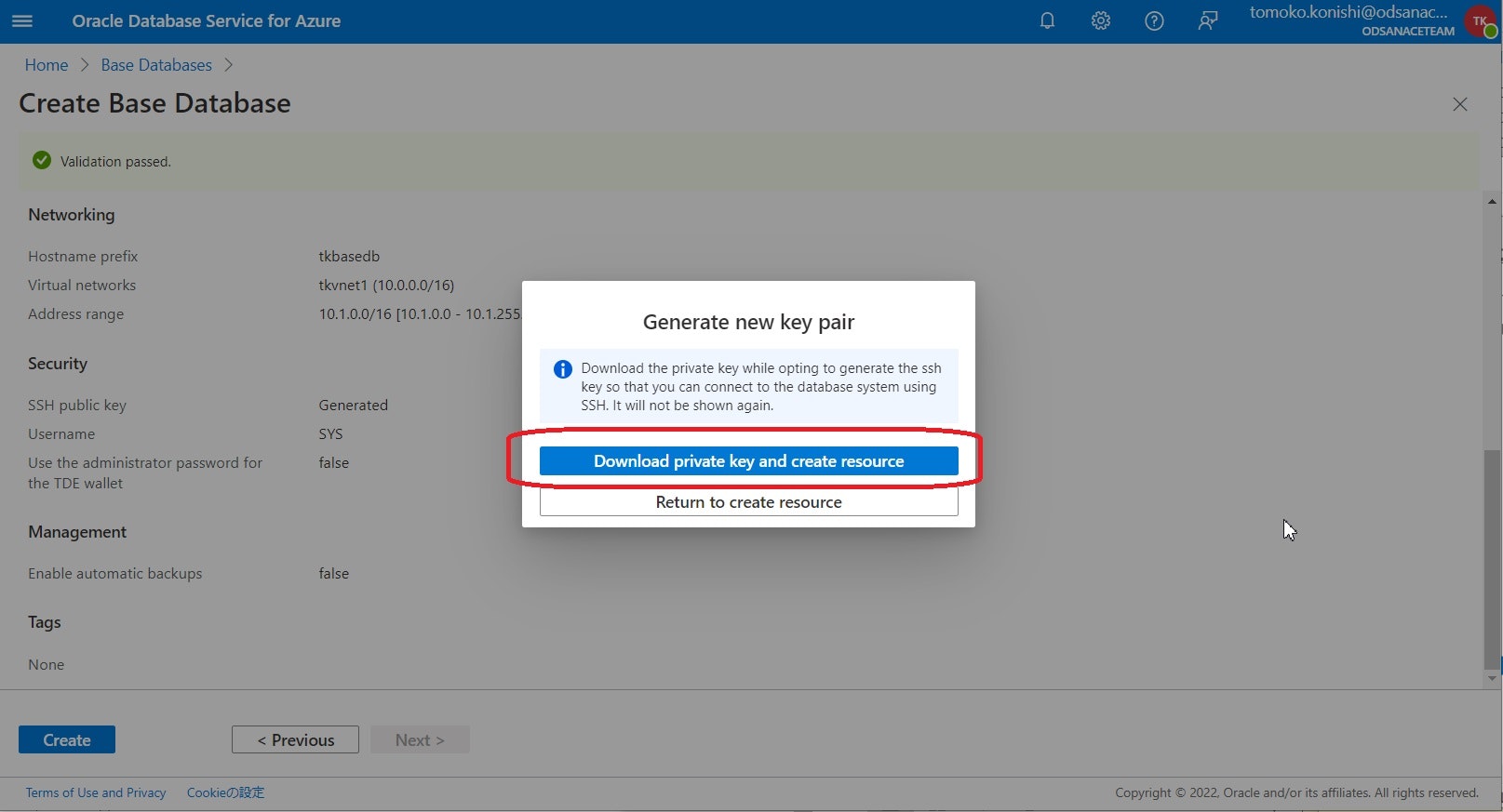Select the virtual network value tkvnet1

coord(386,285)
